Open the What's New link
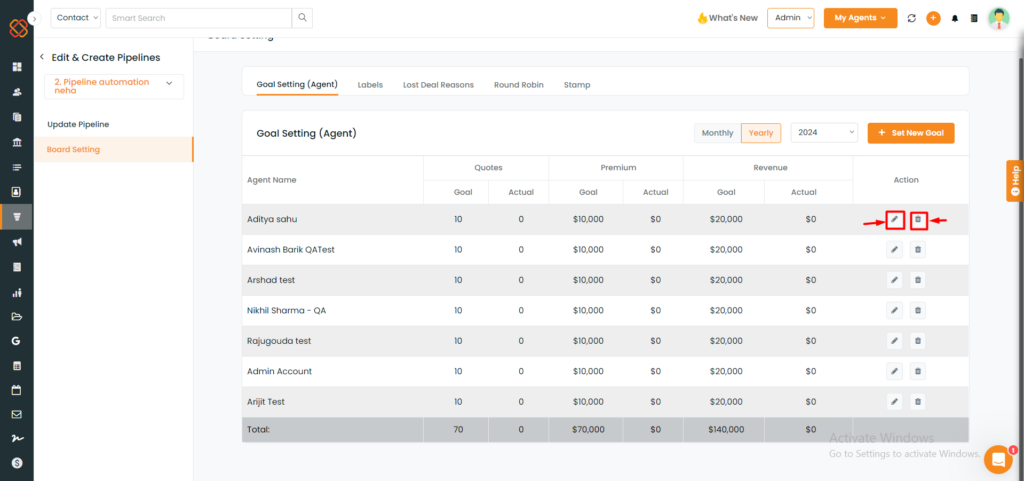Screen dimensions: 1024x481 coord(728,18)
